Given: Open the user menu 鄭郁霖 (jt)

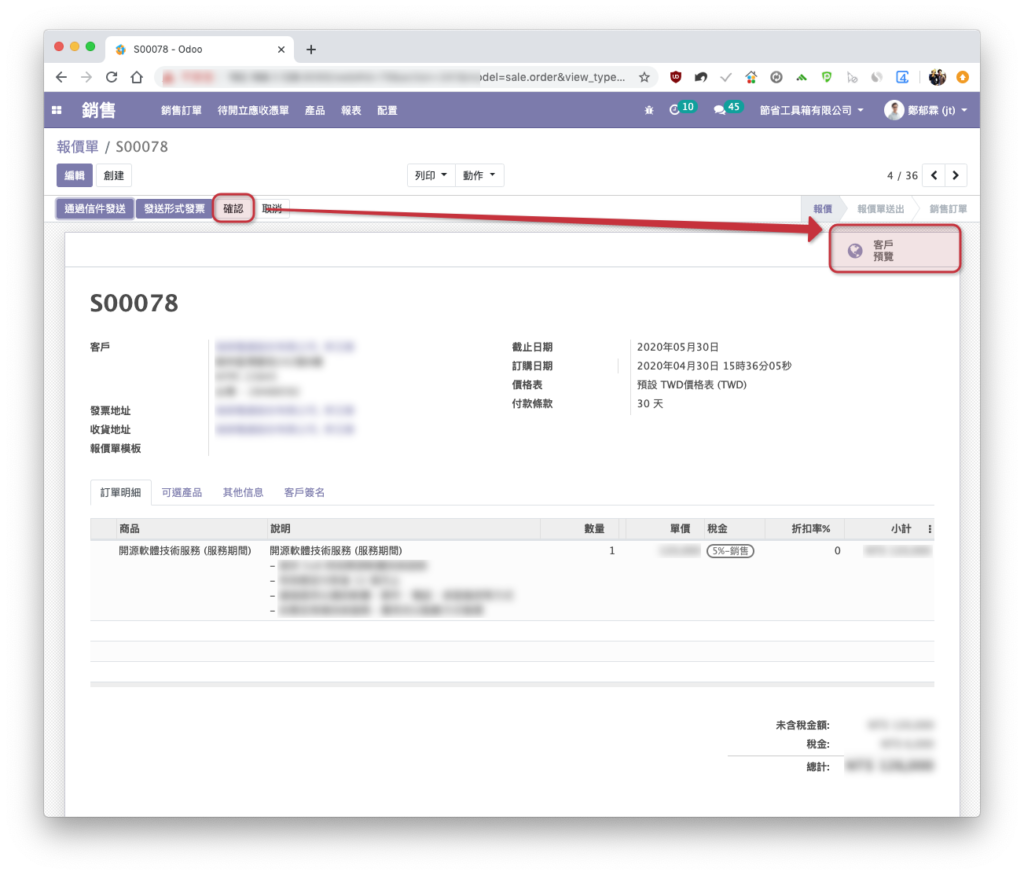Looking at the screenshot, I should 926,110.
